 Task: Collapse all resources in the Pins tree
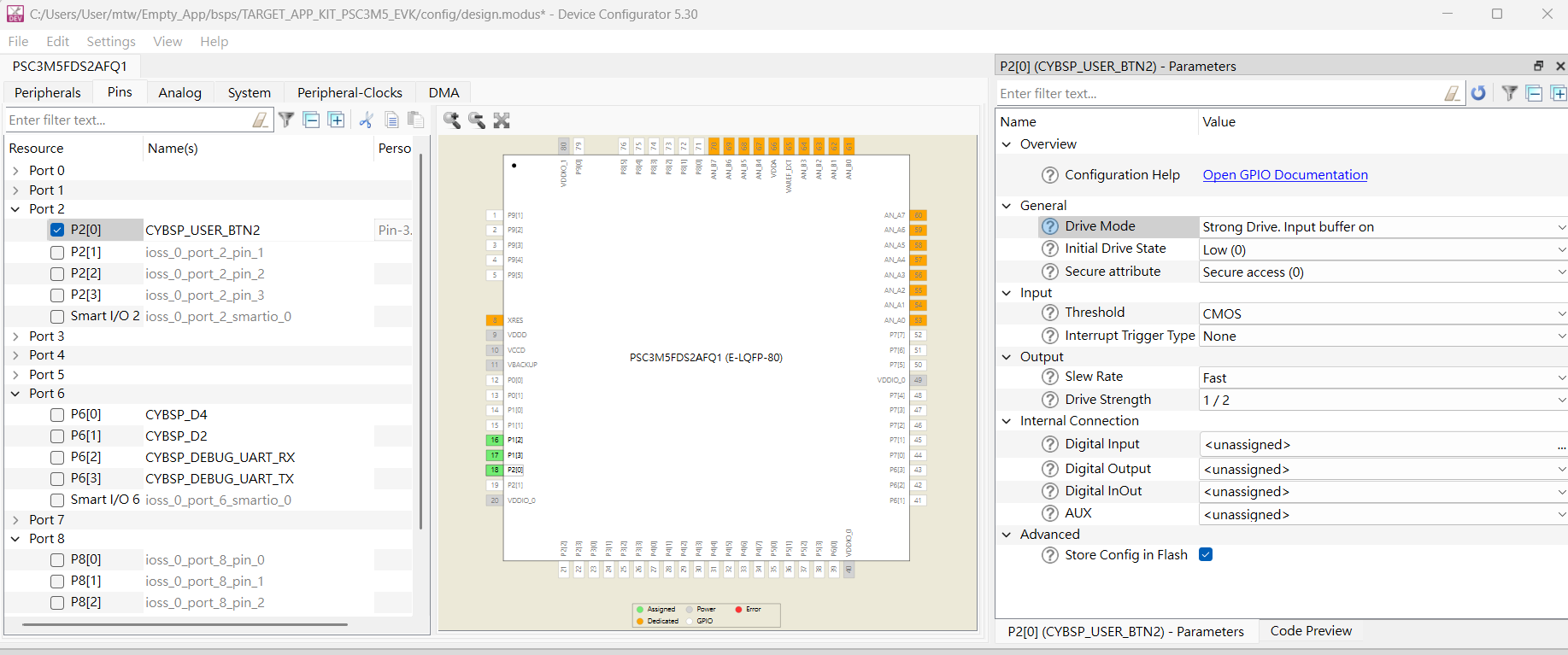(x=312, y=120)
